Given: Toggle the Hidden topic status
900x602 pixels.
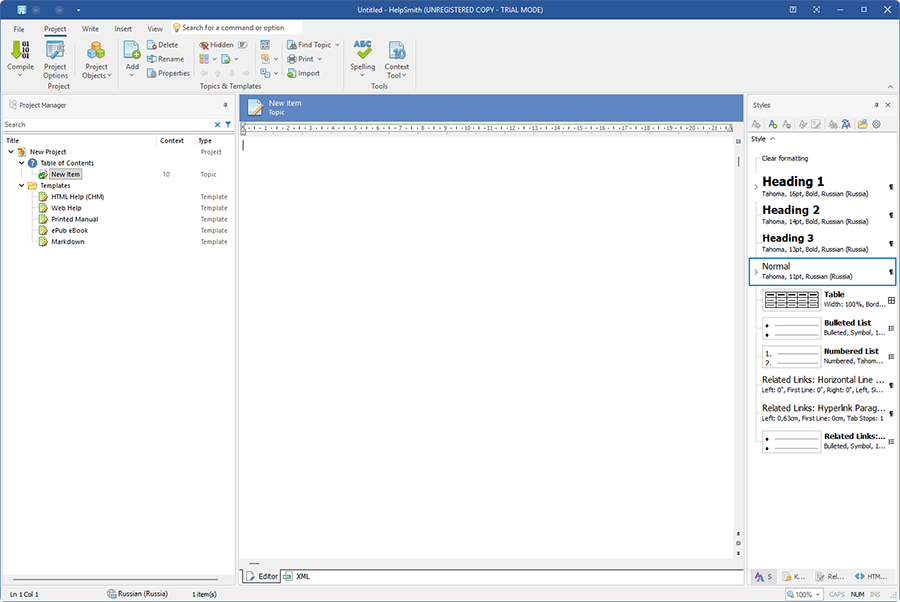Looking at the screenshot, I should [216, 45].
